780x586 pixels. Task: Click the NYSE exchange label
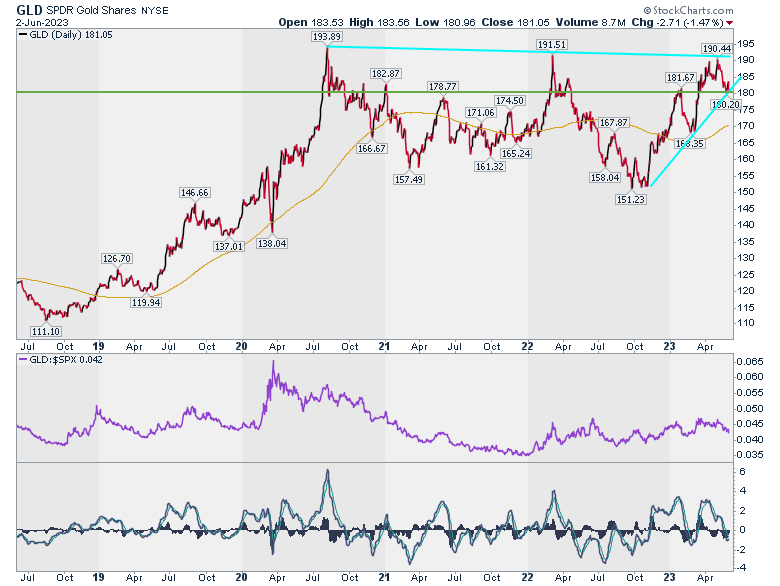coord(155,10)
